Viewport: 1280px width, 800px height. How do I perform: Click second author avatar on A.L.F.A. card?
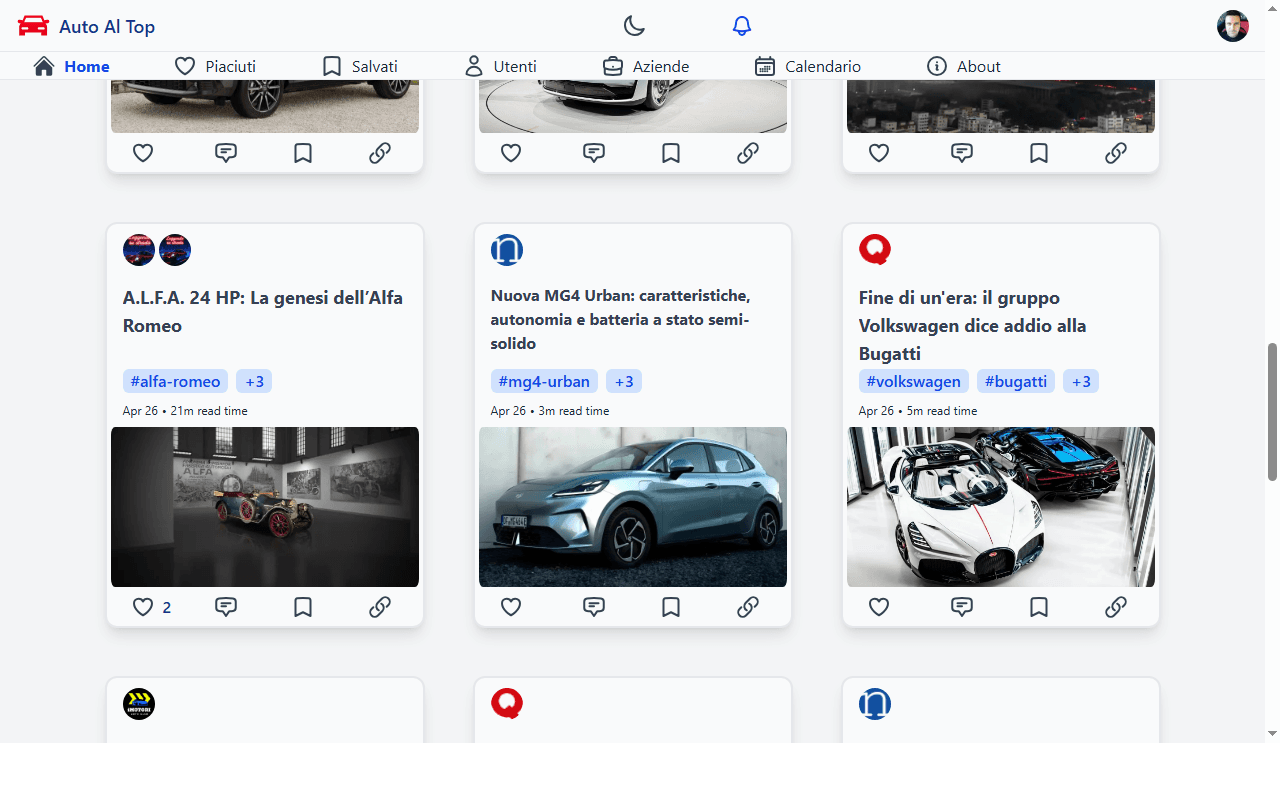[x=175, y=250]
